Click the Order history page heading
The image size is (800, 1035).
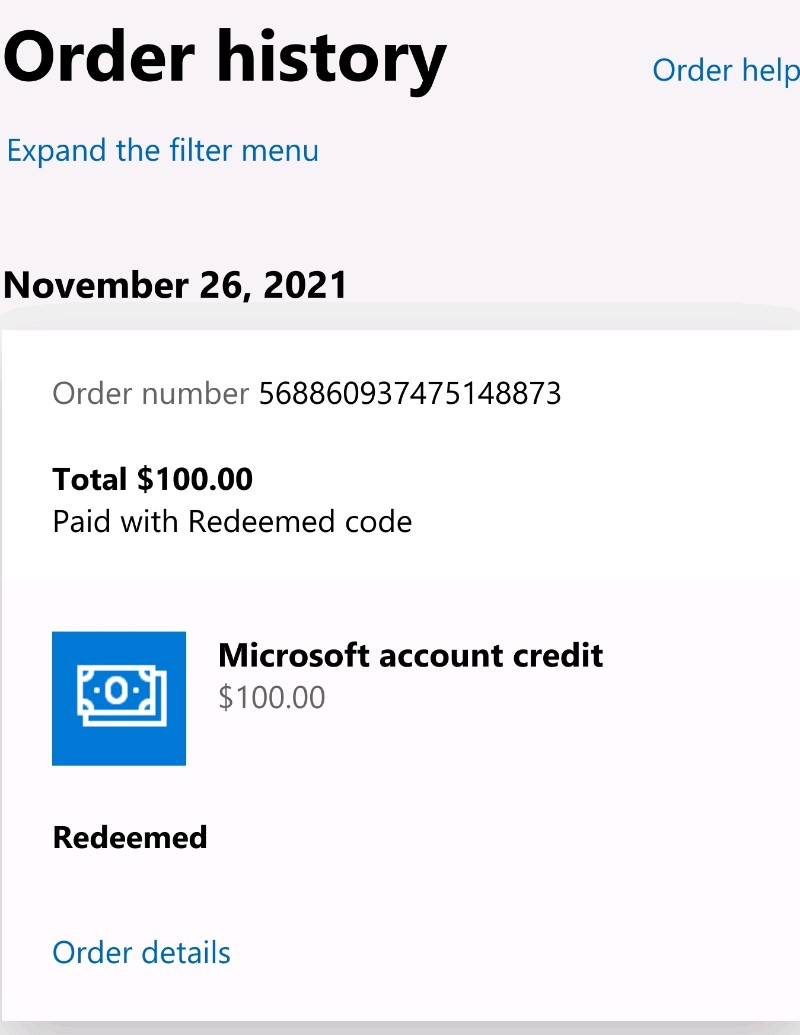224,56
